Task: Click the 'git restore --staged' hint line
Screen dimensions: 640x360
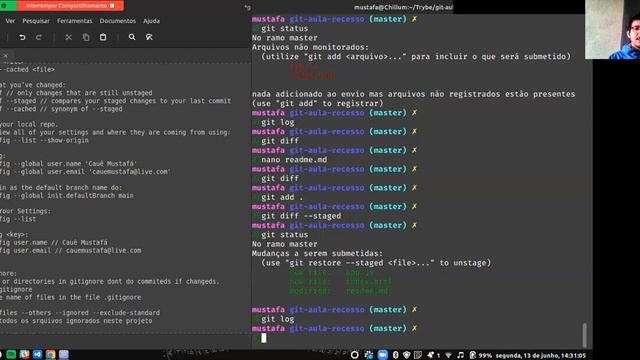Action: point(376,263)
